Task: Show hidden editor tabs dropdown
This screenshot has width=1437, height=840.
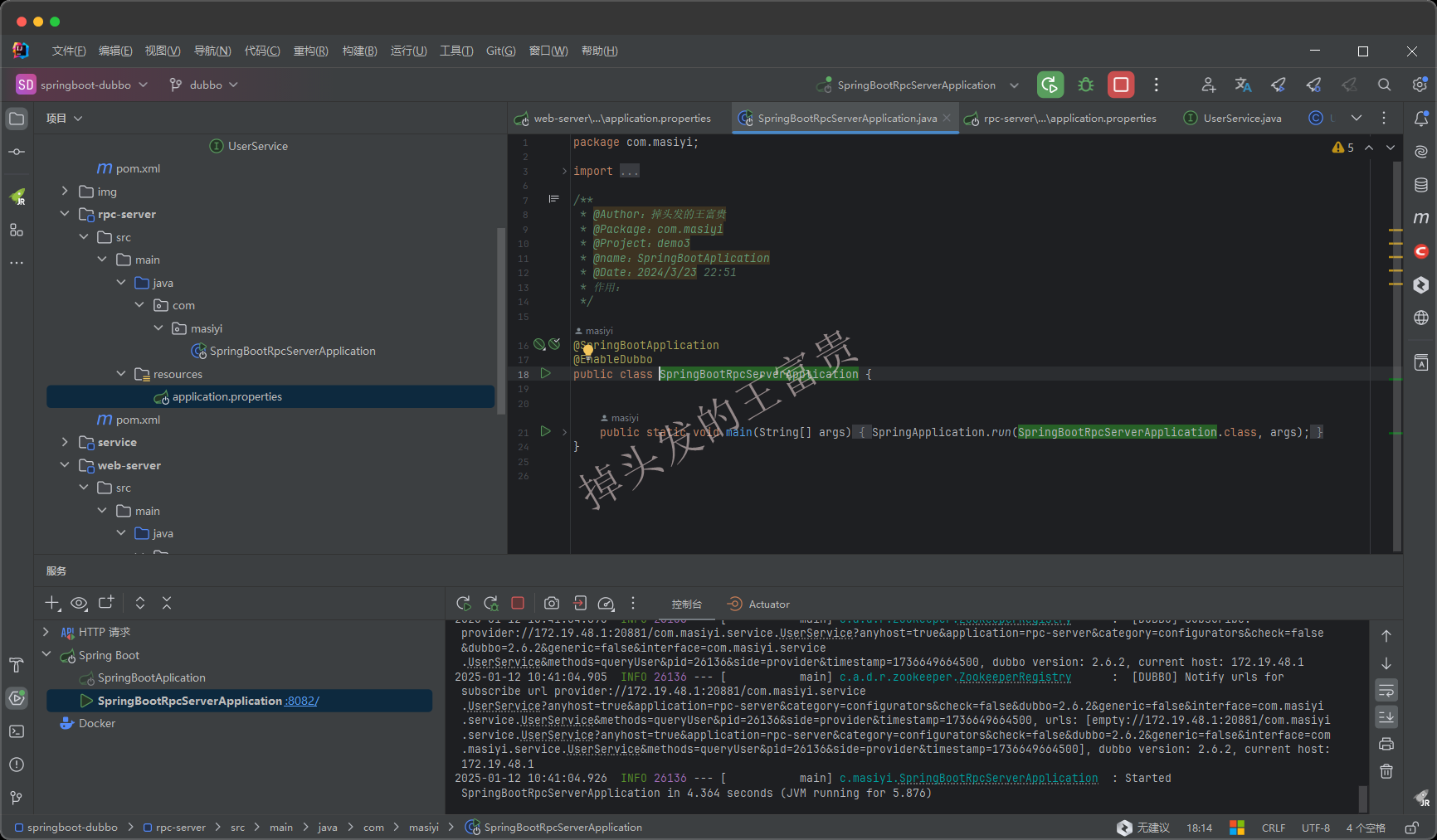Action: pyautogui.click(x=1357, y=118)
